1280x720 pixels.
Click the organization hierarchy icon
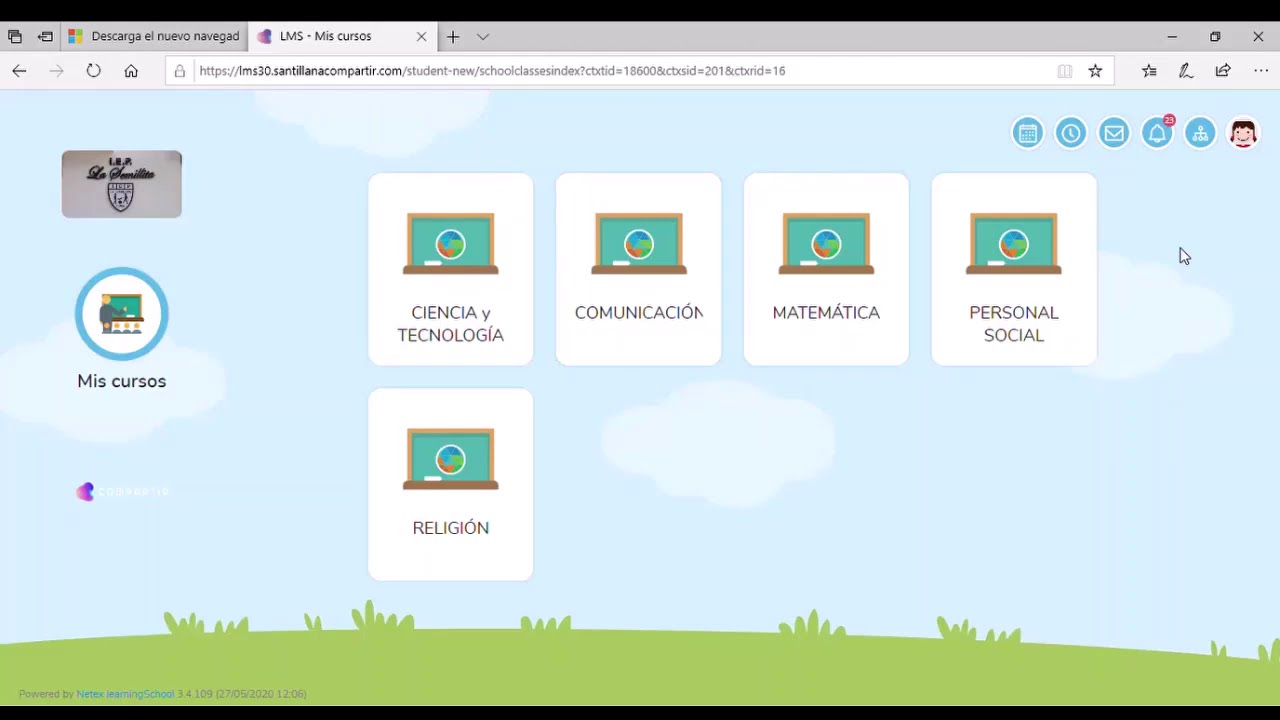click(x=1200, y=133)
